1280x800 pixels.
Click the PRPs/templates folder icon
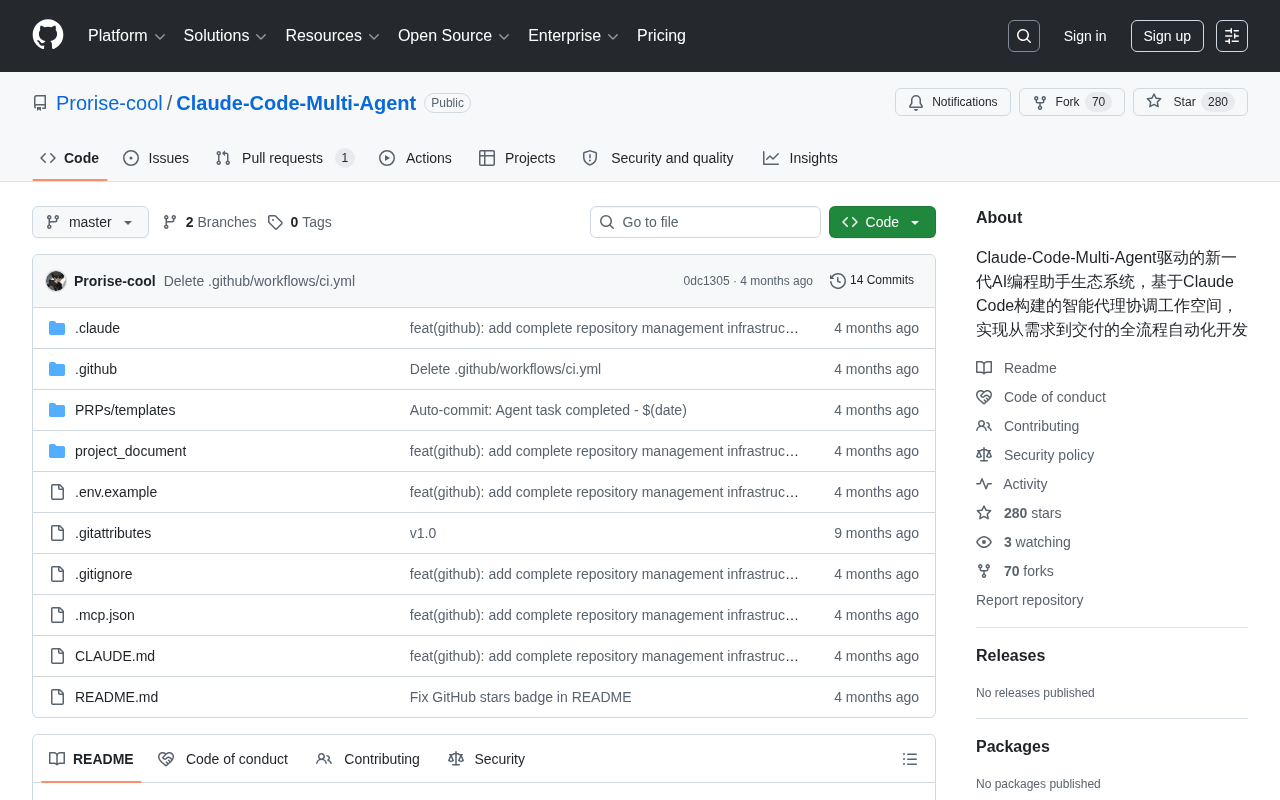coord(57,410)
